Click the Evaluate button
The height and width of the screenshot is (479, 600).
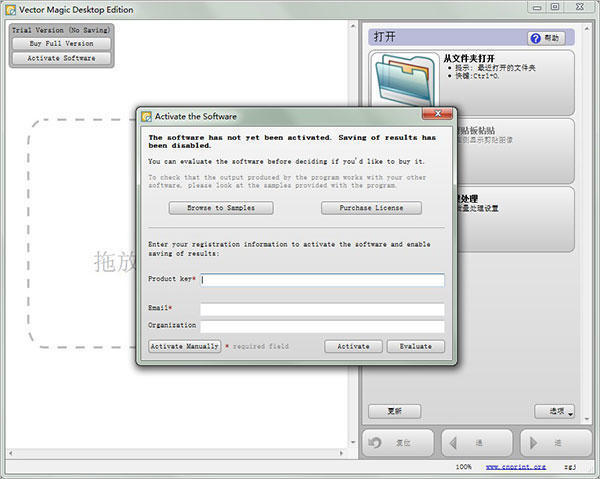416,346
